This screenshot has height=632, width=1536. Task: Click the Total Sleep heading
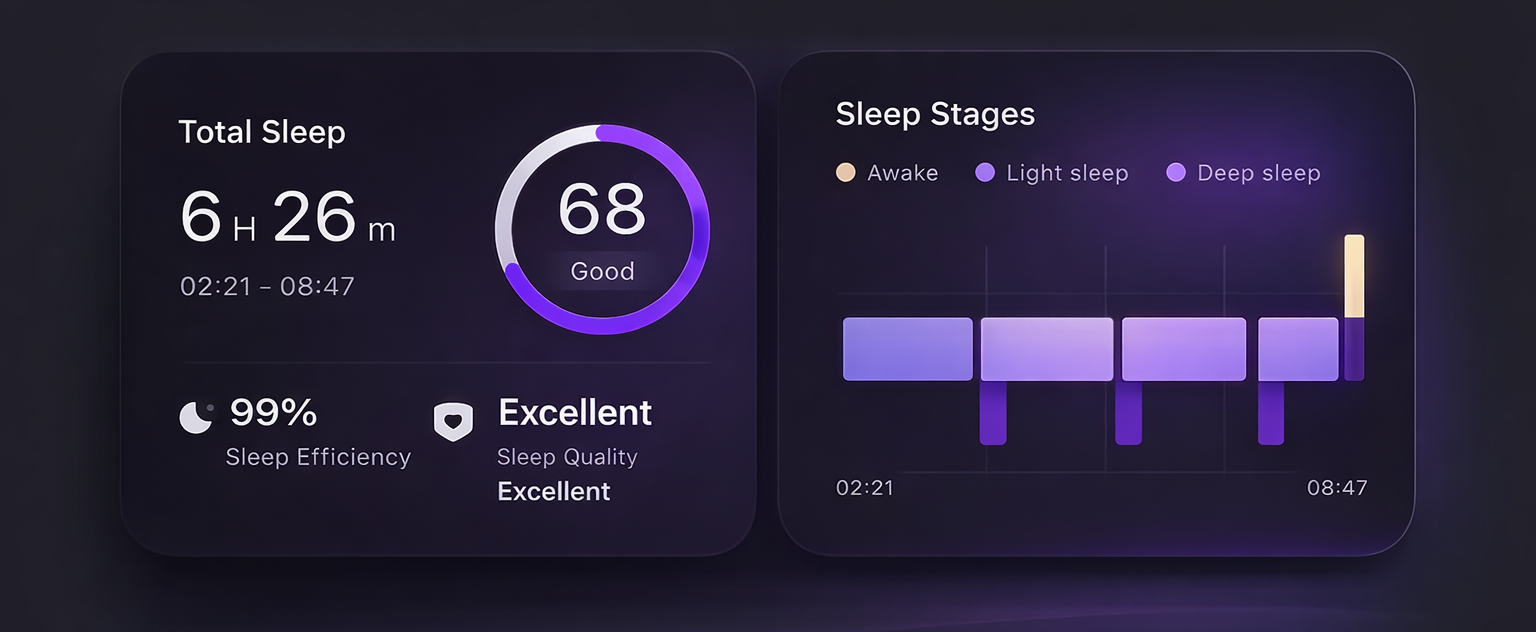pos(262,132)
